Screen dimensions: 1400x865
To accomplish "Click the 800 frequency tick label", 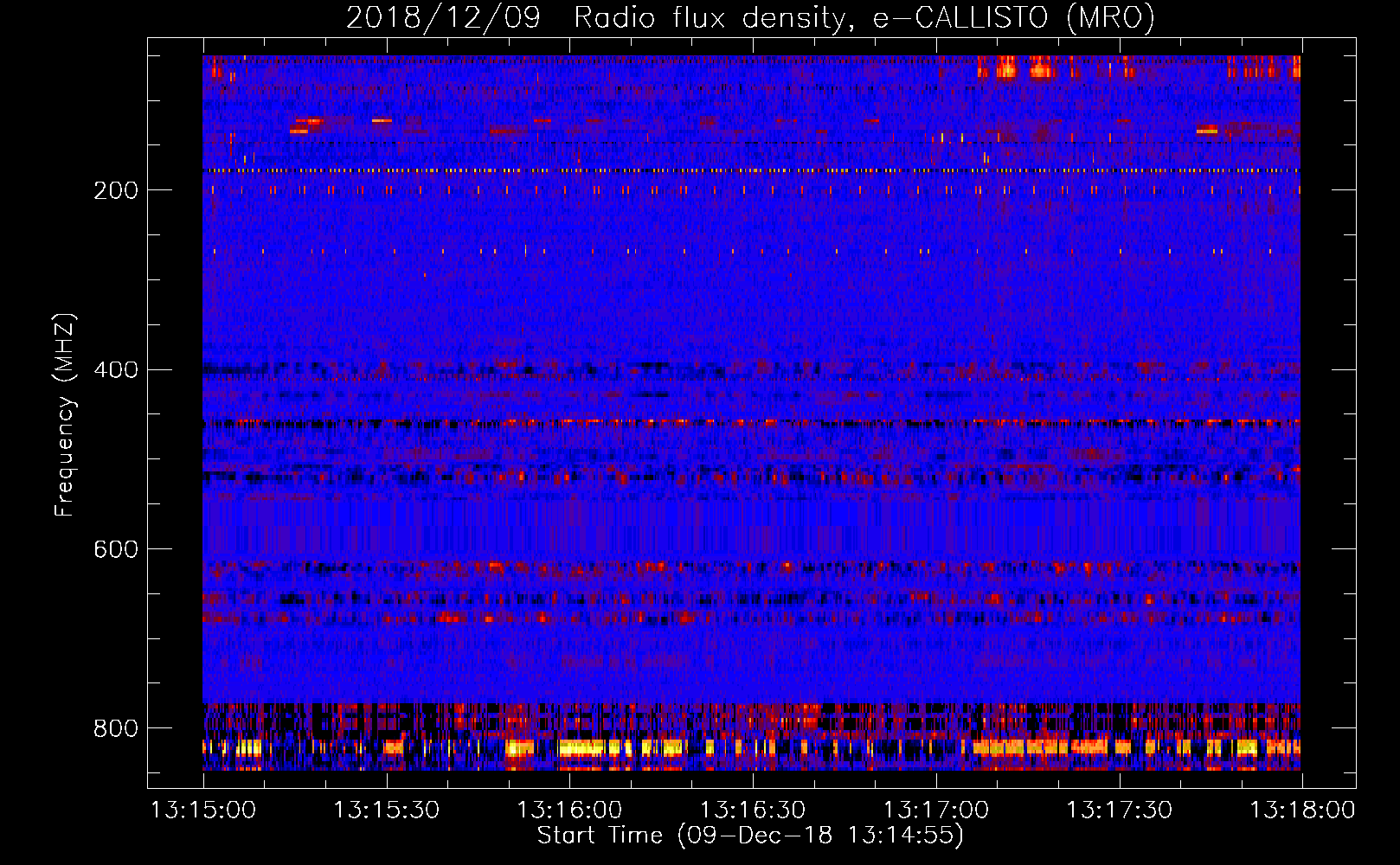I will (116, 728).
